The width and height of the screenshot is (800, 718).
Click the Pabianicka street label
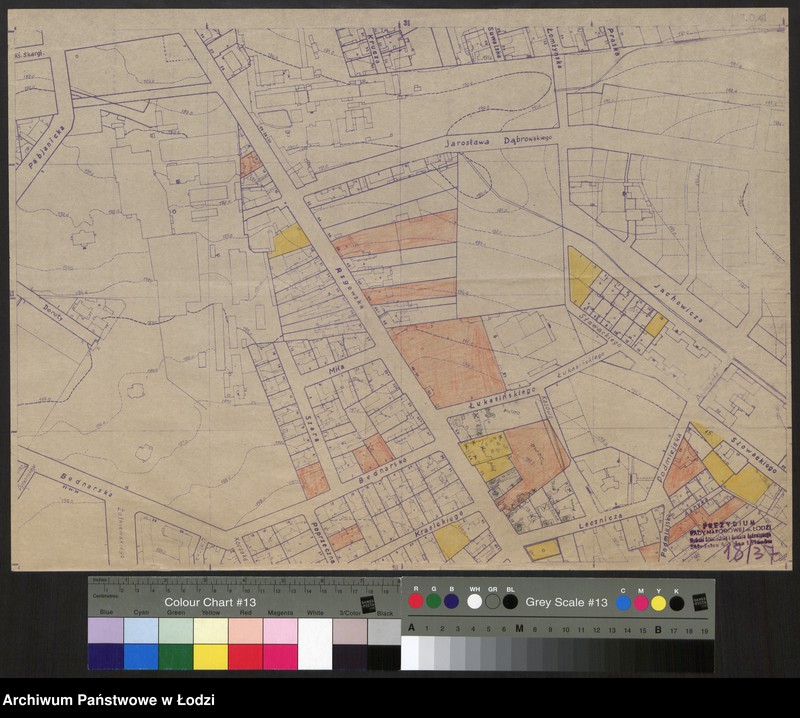pyautogui.click(x=46, y=147)
